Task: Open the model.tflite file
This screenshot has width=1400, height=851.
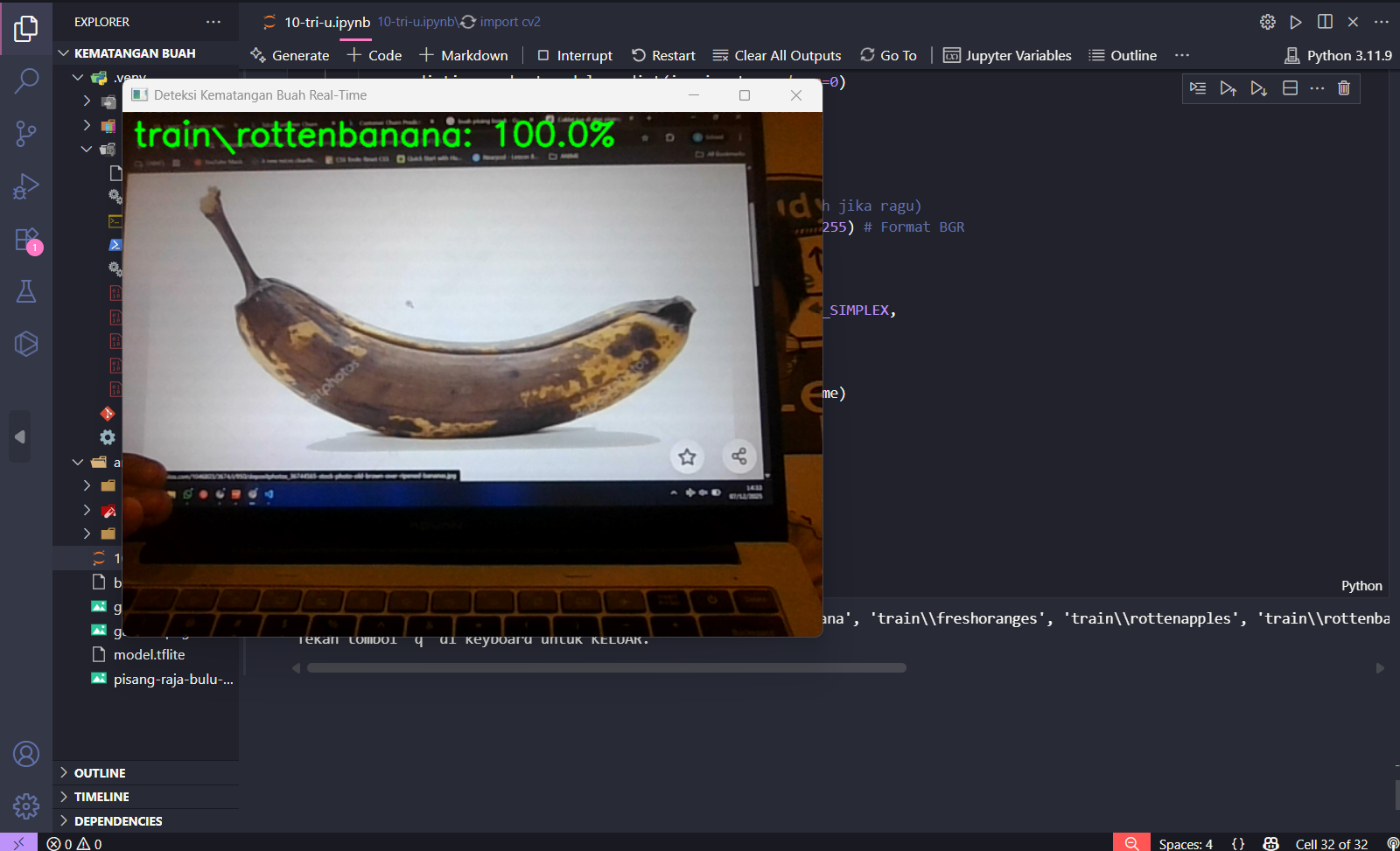Action: tap(149, 654)
